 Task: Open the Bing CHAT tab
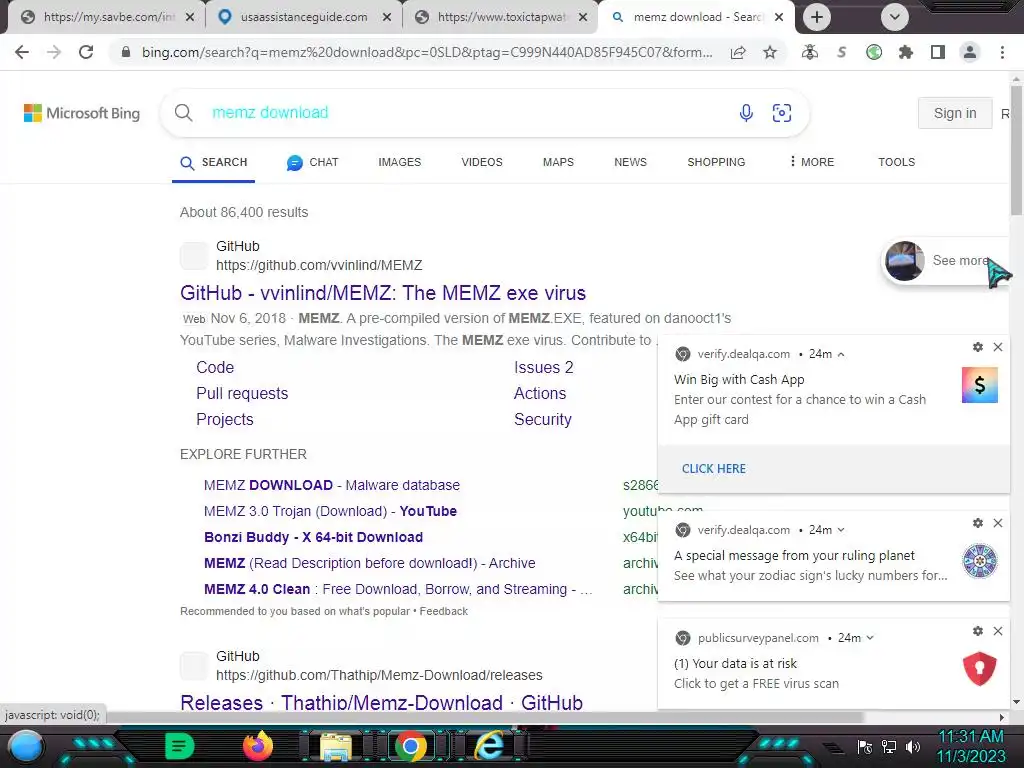tap(313, 162)
